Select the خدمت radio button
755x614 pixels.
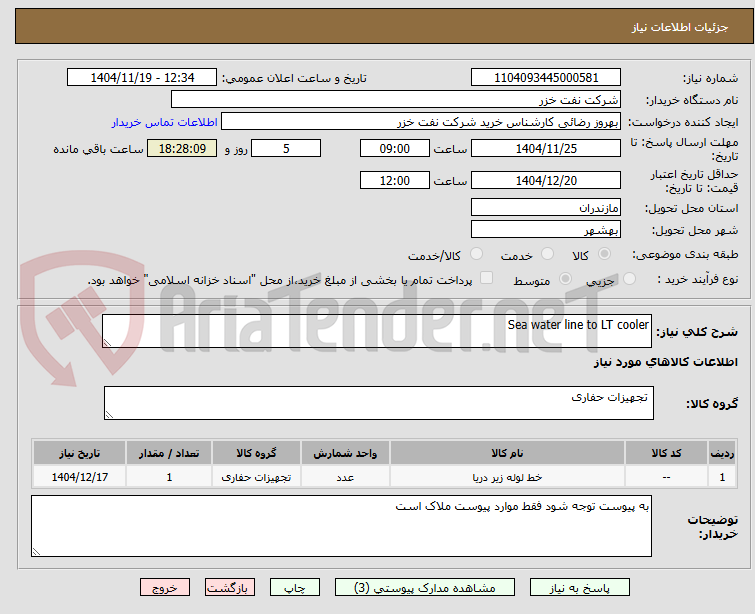[x=547, y=254]
